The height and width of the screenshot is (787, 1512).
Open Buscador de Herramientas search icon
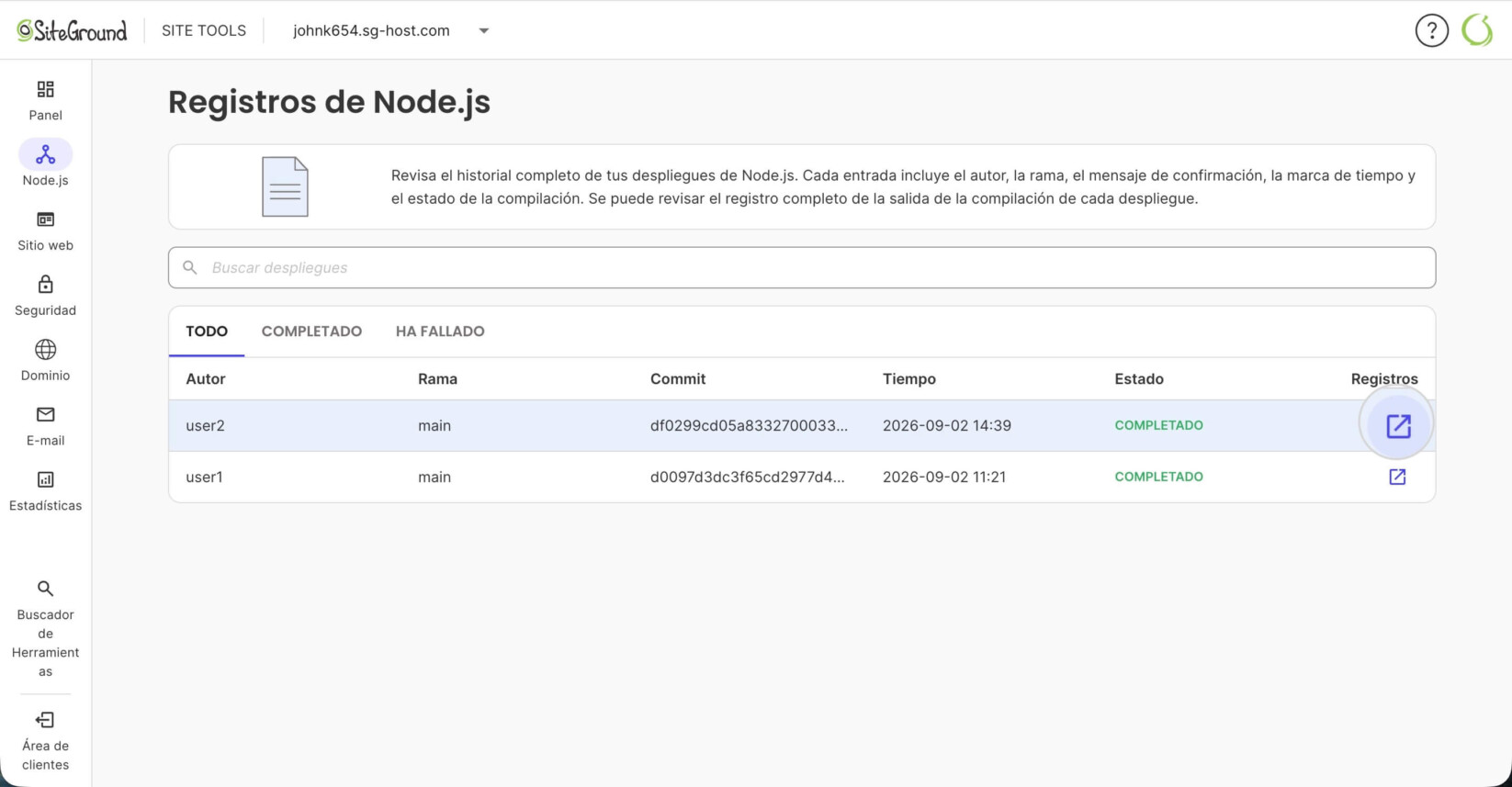45,589
